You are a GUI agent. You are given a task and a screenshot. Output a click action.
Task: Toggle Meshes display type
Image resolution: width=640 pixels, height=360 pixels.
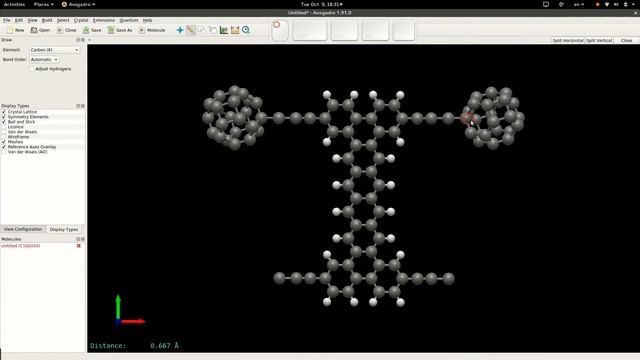[x=4, y=142]
